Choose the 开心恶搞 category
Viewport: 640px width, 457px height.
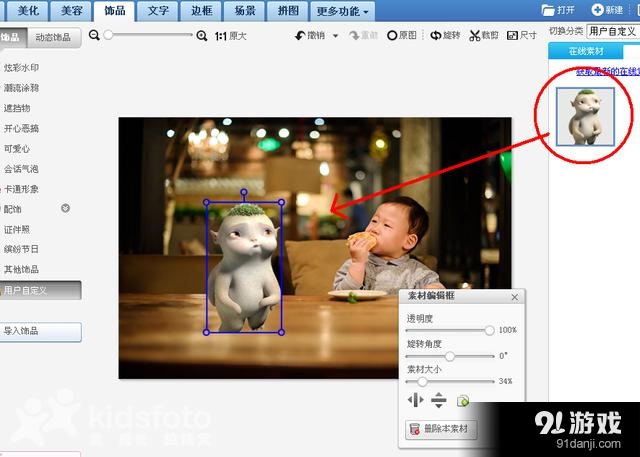point(21,129)
